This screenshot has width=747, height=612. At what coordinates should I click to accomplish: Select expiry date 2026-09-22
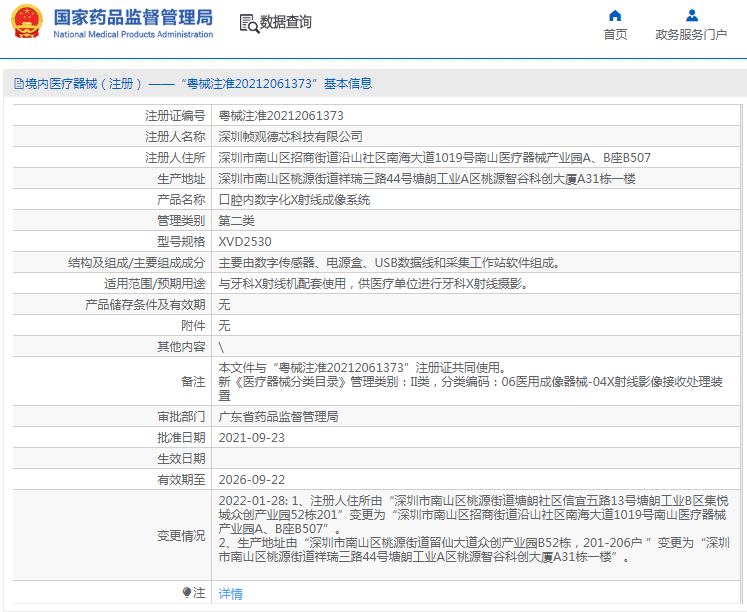[252, 480]
